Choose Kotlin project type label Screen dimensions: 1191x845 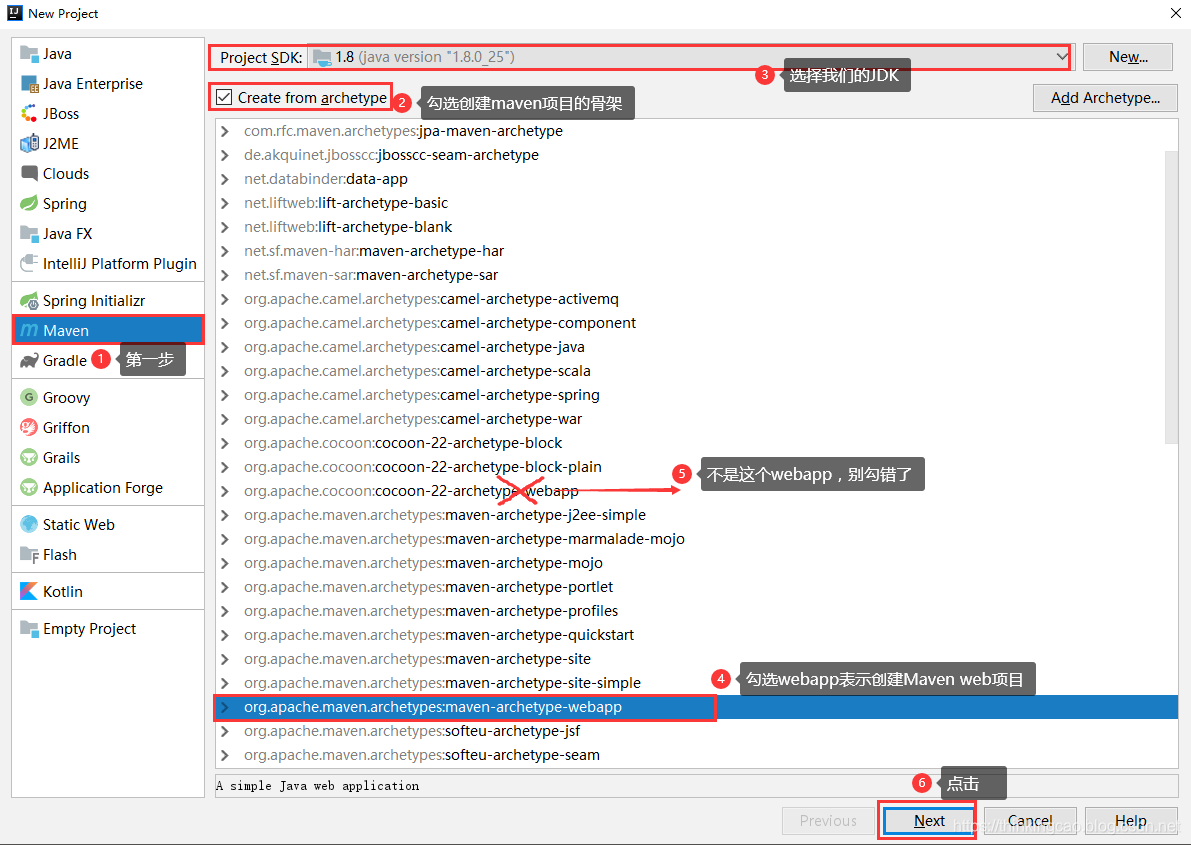[x=62, y=591]
